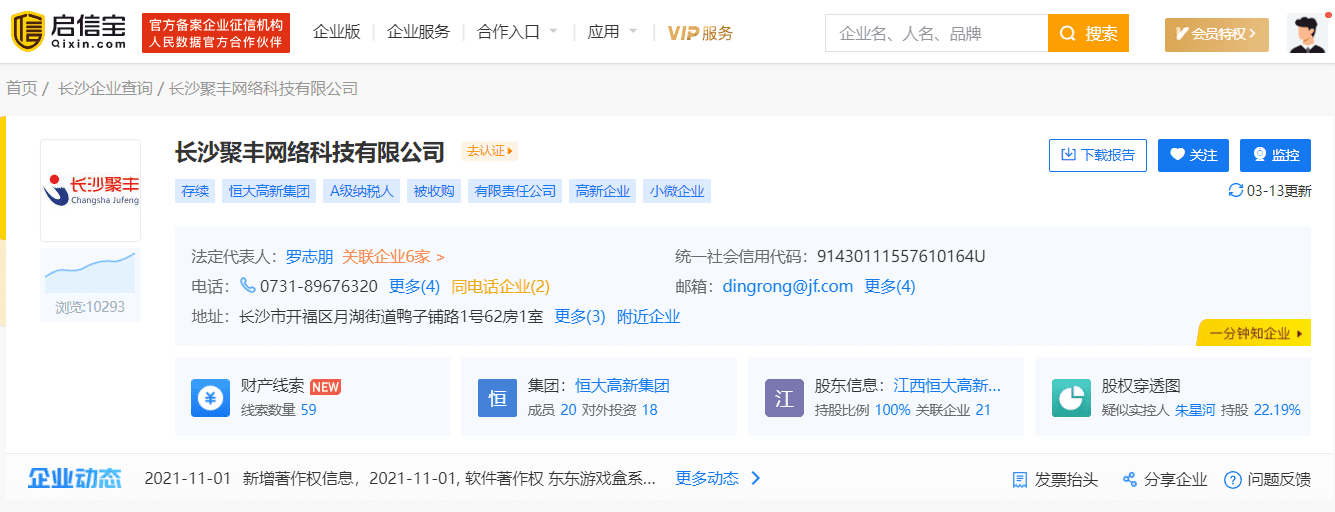1335x512 pixels.
Task: Click the orange search magnifier button
Action: [1088, 33]
